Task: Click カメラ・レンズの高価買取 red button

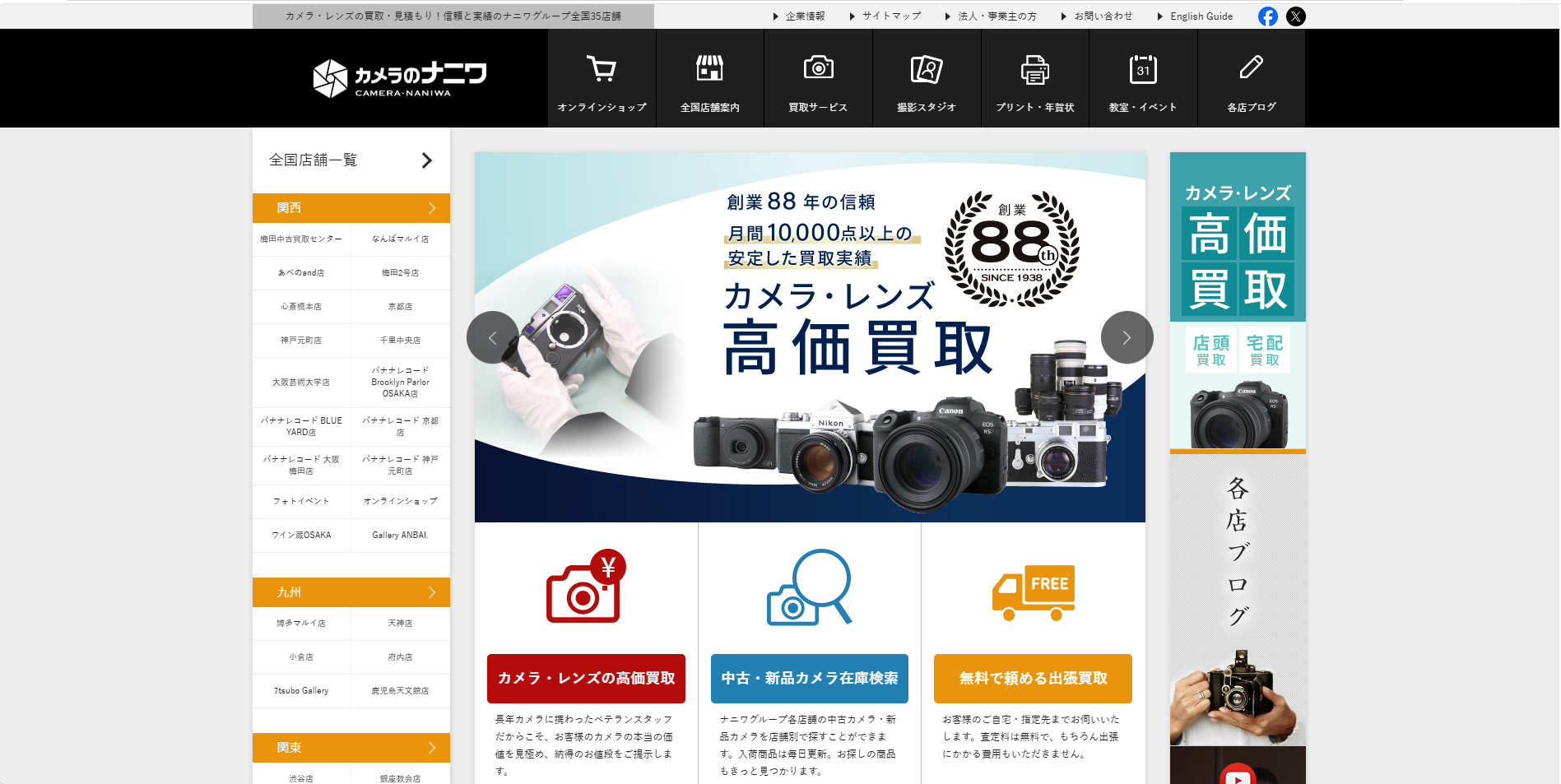Action: point(586,679)
